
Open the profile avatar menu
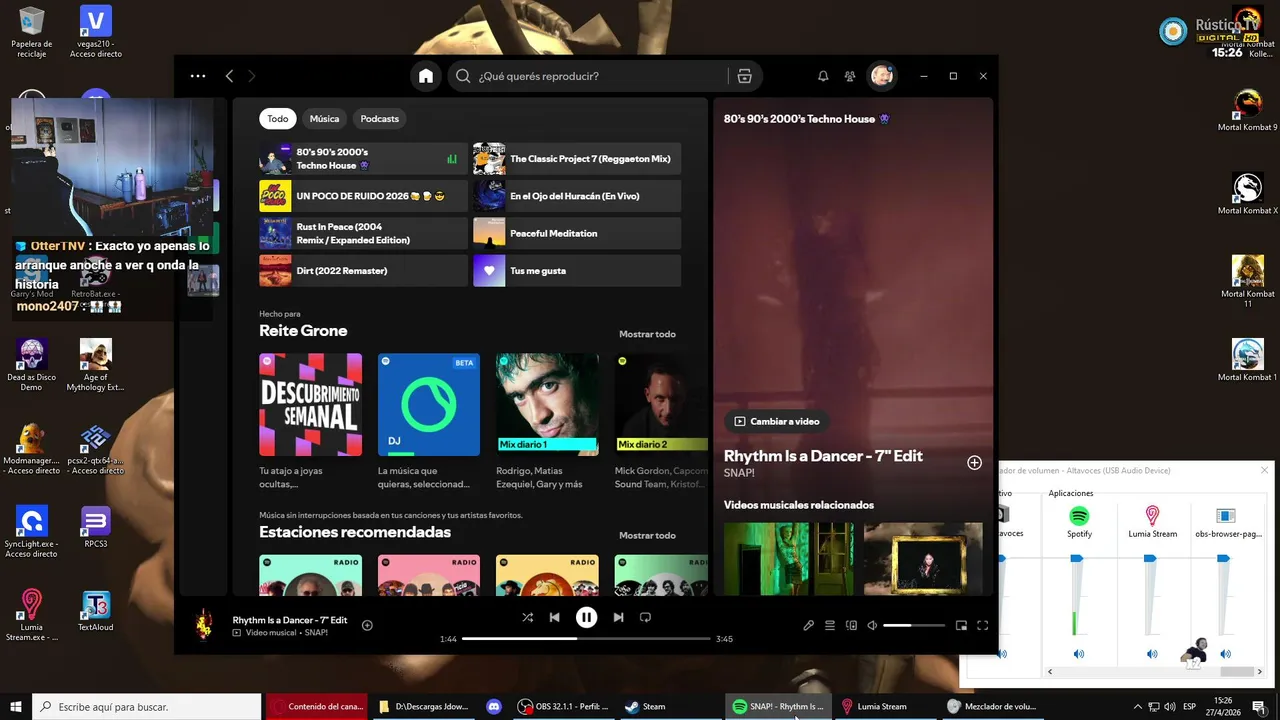point(881,76)
